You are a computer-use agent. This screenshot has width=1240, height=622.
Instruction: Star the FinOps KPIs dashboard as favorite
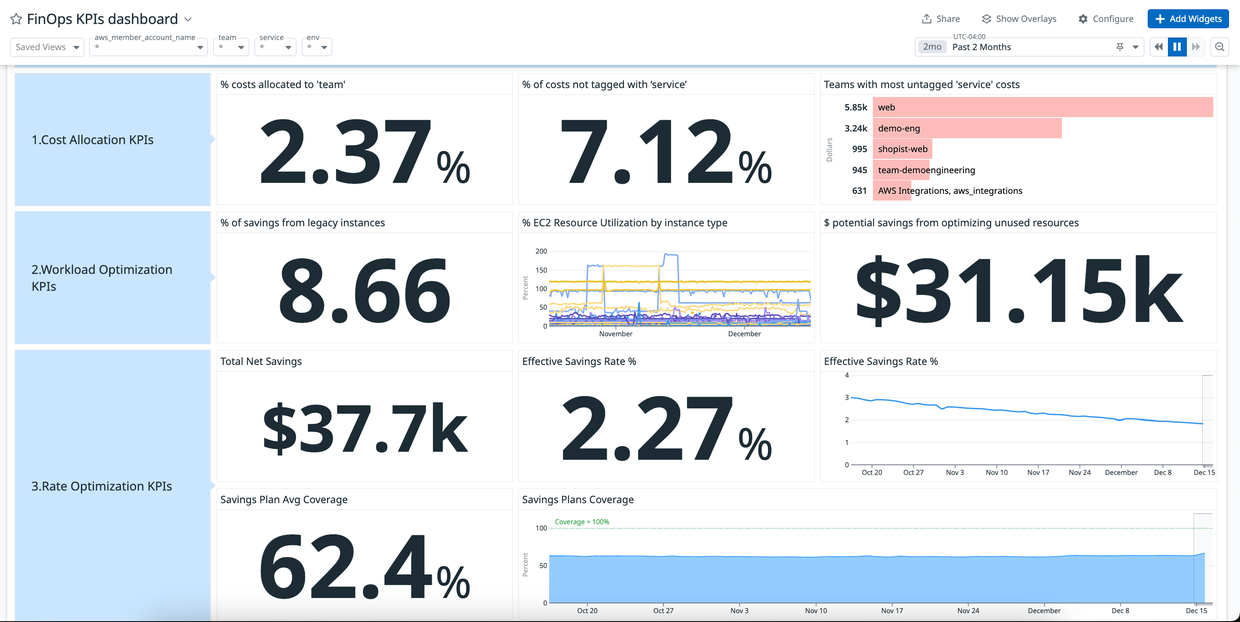pyautogui.click(x=16, y=19)
